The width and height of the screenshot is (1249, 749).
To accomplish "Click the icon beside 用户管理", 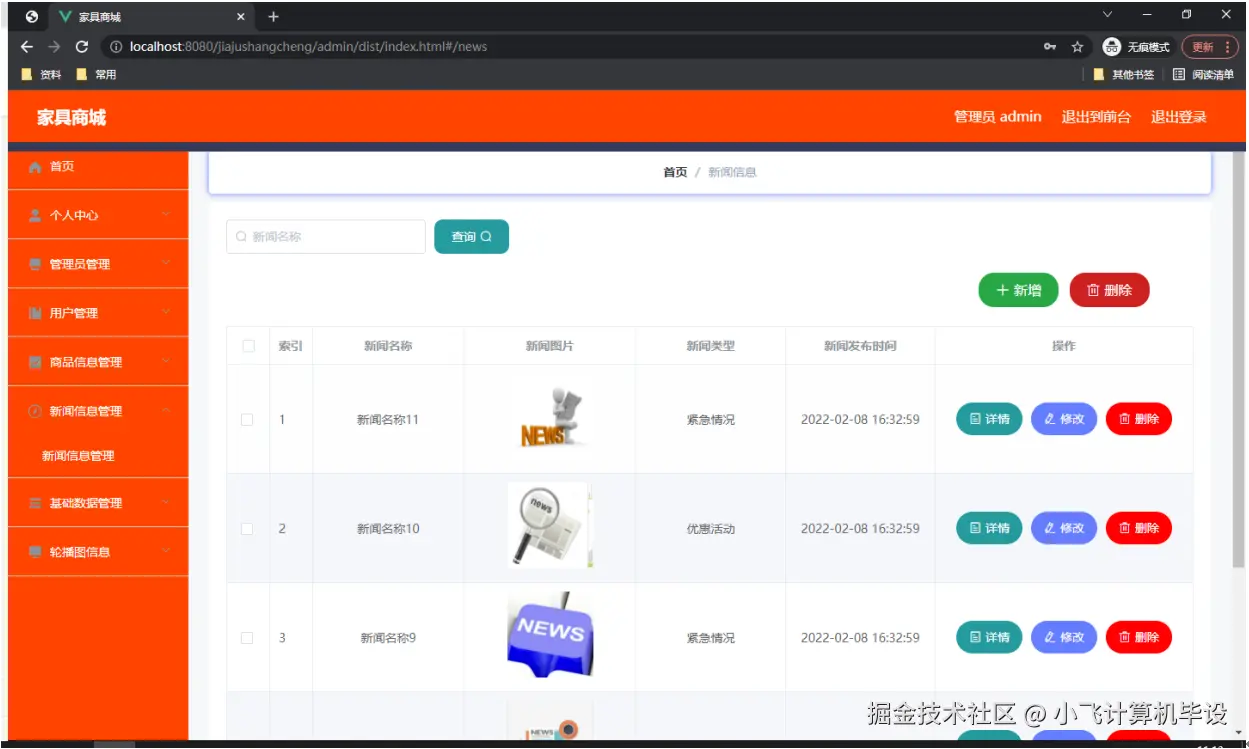I will coord(35,313).
